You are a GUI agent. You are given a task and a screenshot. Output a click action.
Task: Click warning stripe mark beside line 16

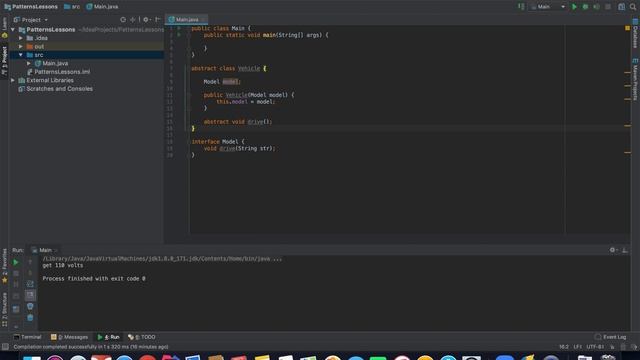click(627, 126)
